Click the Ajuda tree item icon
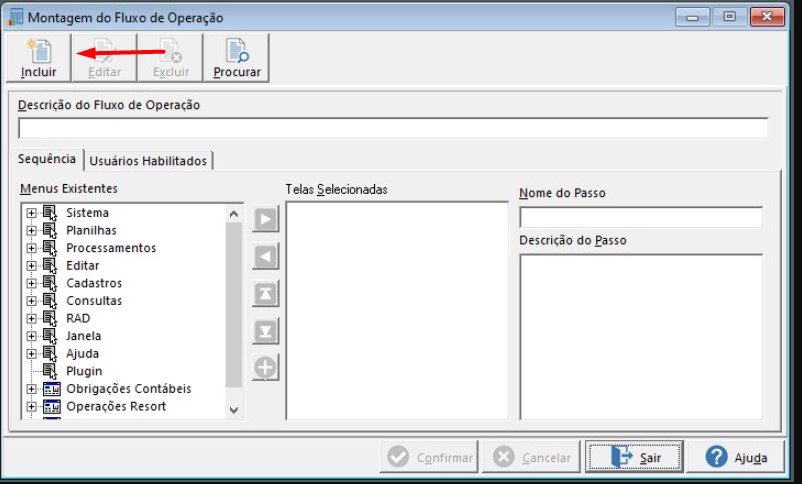The image size is (802, 484). point(50,354)
